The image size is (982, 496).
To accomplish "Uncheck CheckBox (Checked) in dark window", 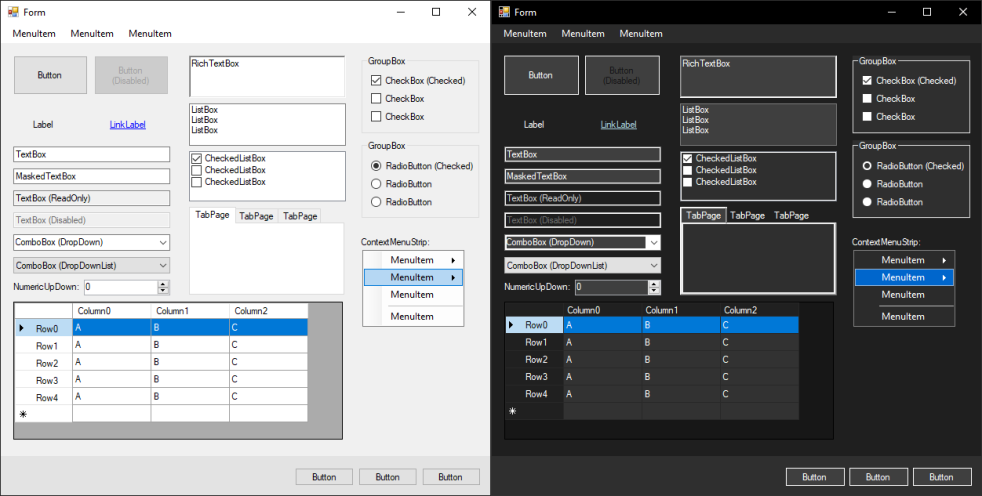I will [867, 81].
